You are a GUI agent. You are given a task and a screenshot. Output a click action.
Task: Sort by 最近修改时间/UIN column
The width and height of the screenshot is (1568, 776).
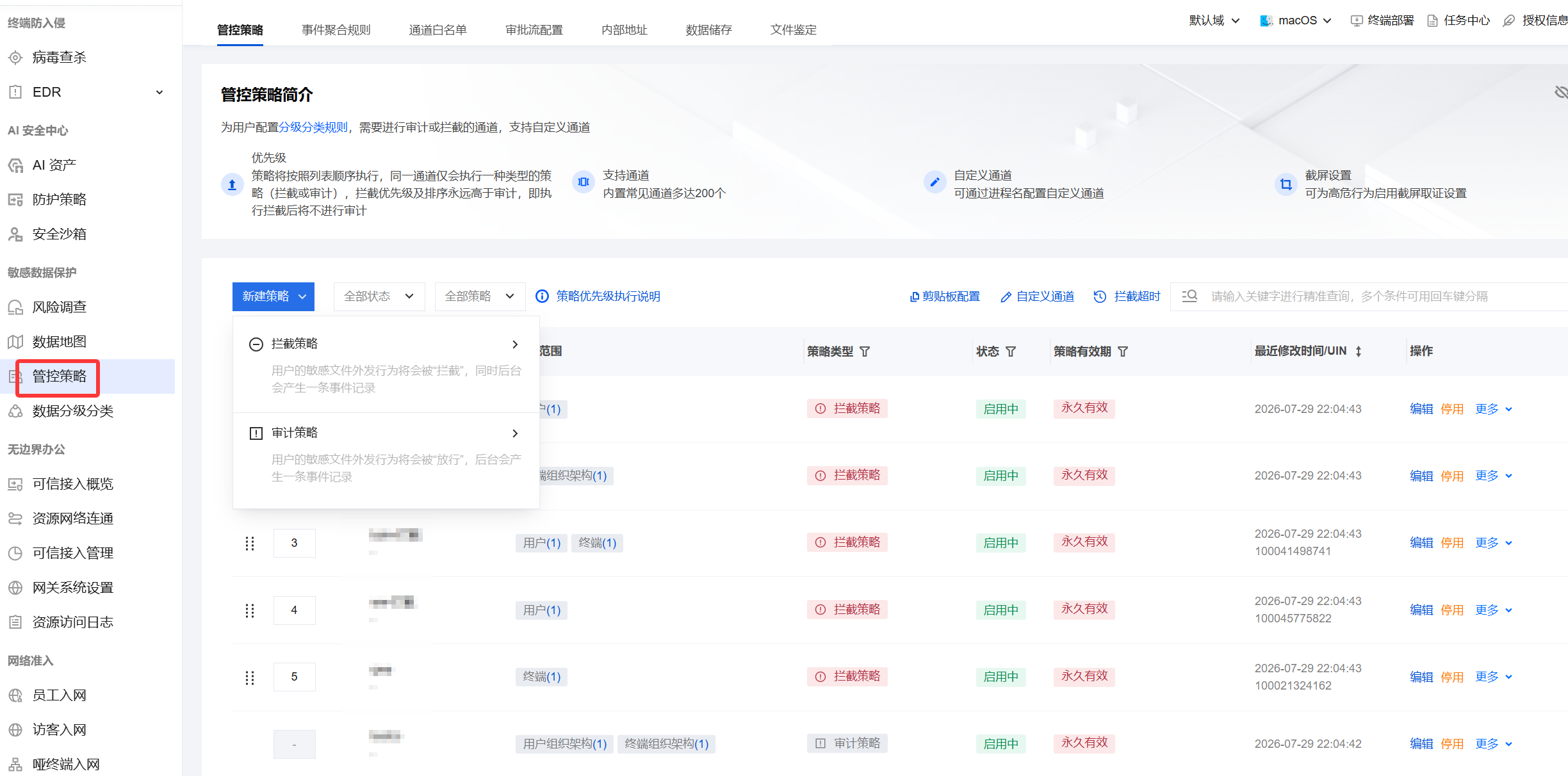[1359, 352]
